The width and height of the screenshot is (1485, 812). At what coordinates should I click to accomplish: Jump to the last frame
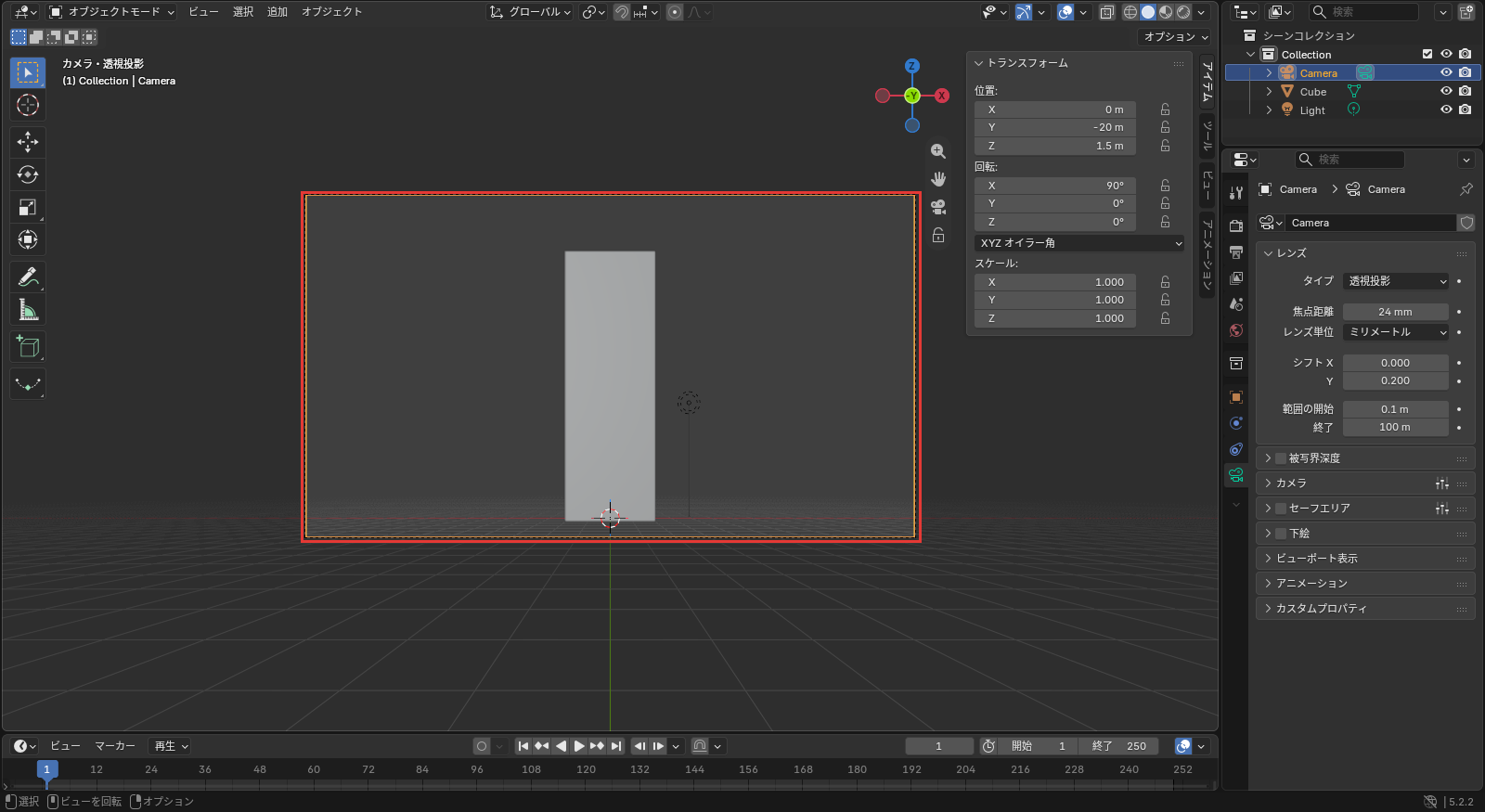615,746
